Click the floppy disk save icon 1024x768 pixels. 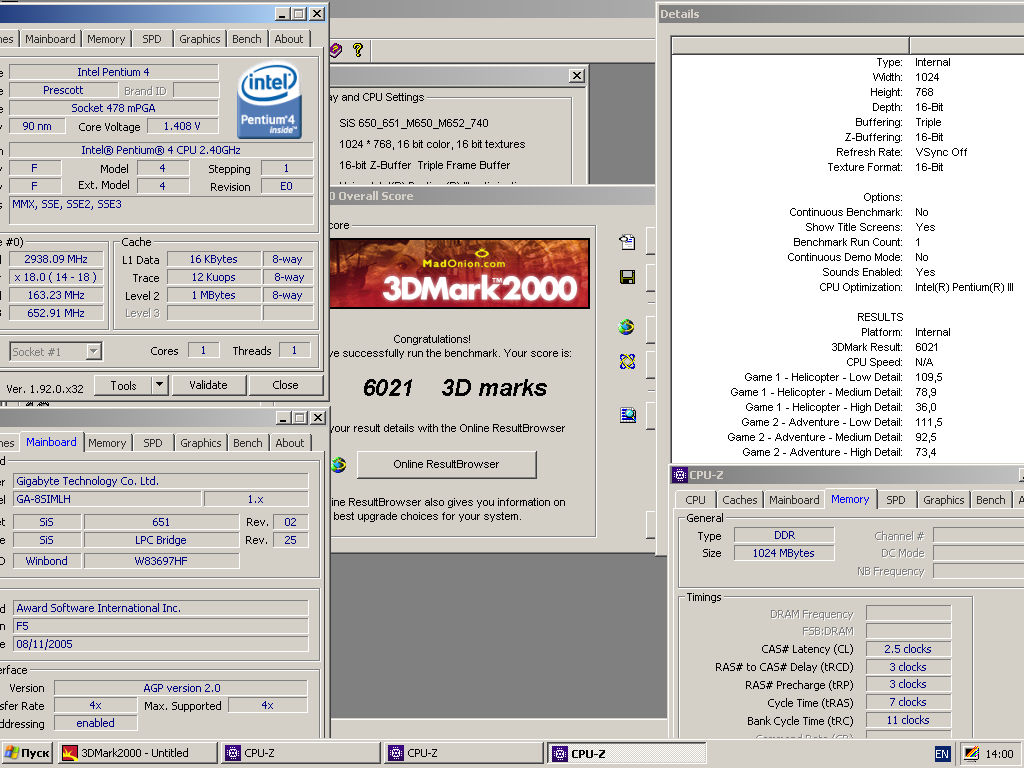tap(627, 278)
